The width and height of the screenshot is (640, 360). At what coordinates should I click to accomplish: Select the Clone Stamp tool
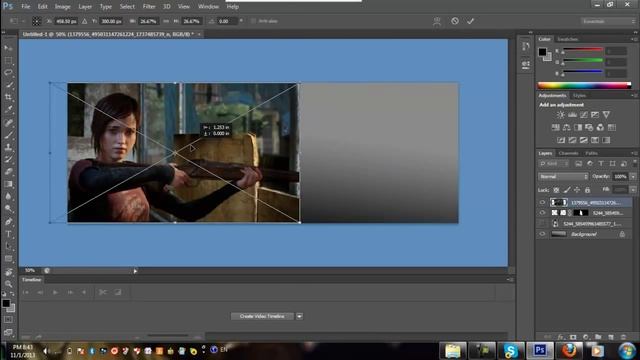8,147
